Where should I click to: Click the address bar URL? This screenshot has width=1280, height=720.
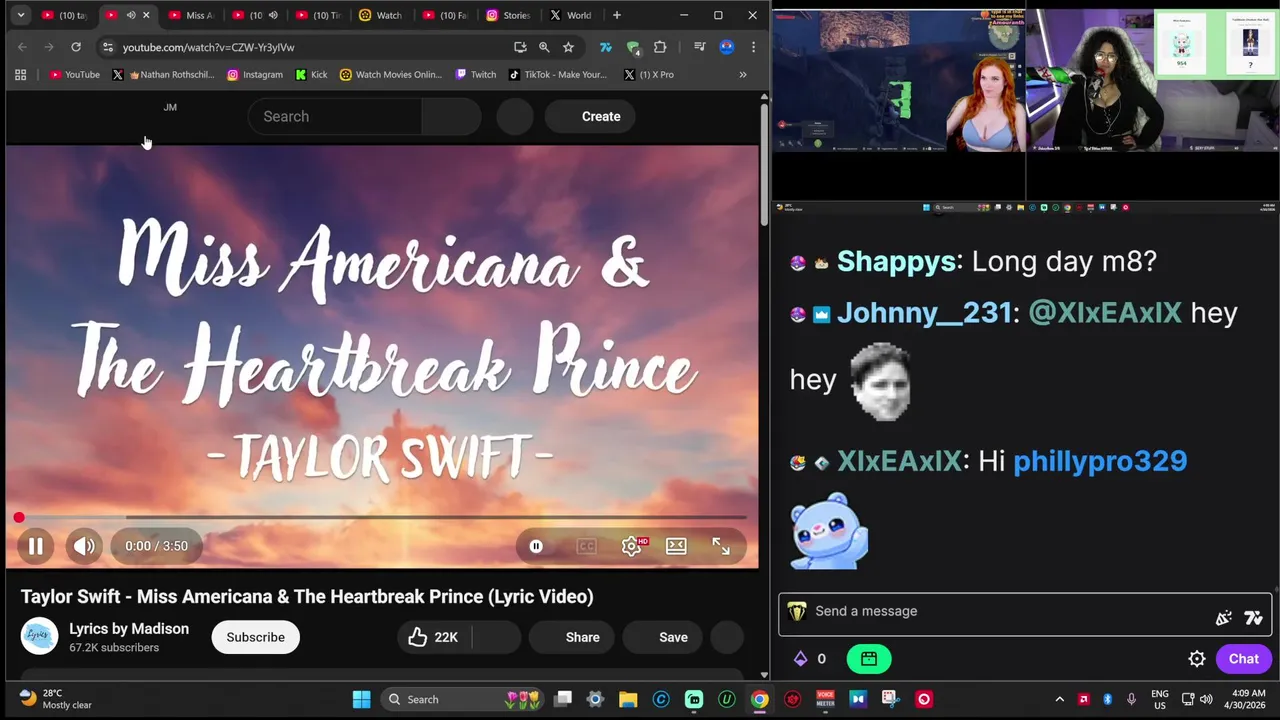click(208, 47)
